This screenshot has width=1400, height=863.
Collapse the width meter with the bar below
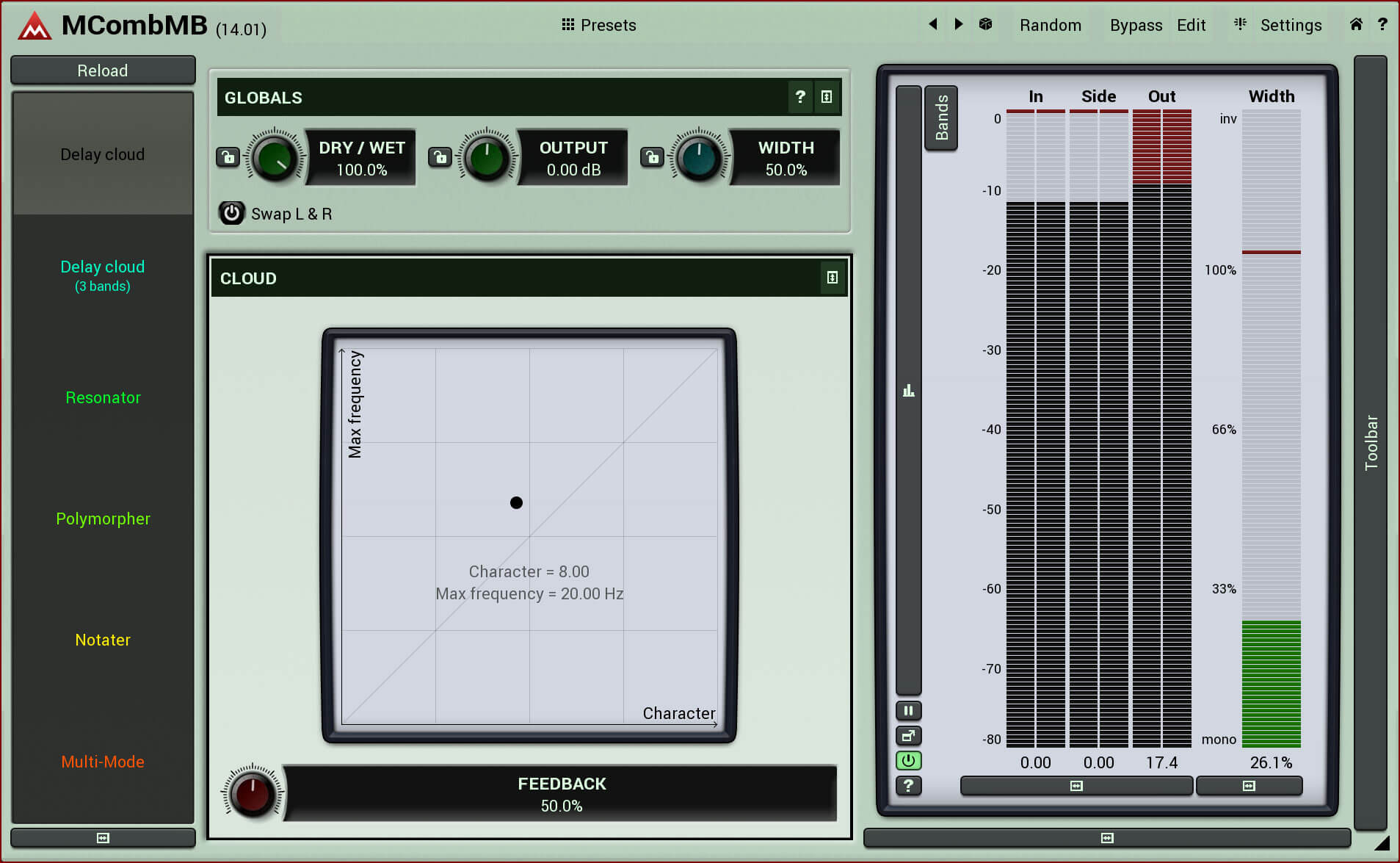click(1249, 786)
